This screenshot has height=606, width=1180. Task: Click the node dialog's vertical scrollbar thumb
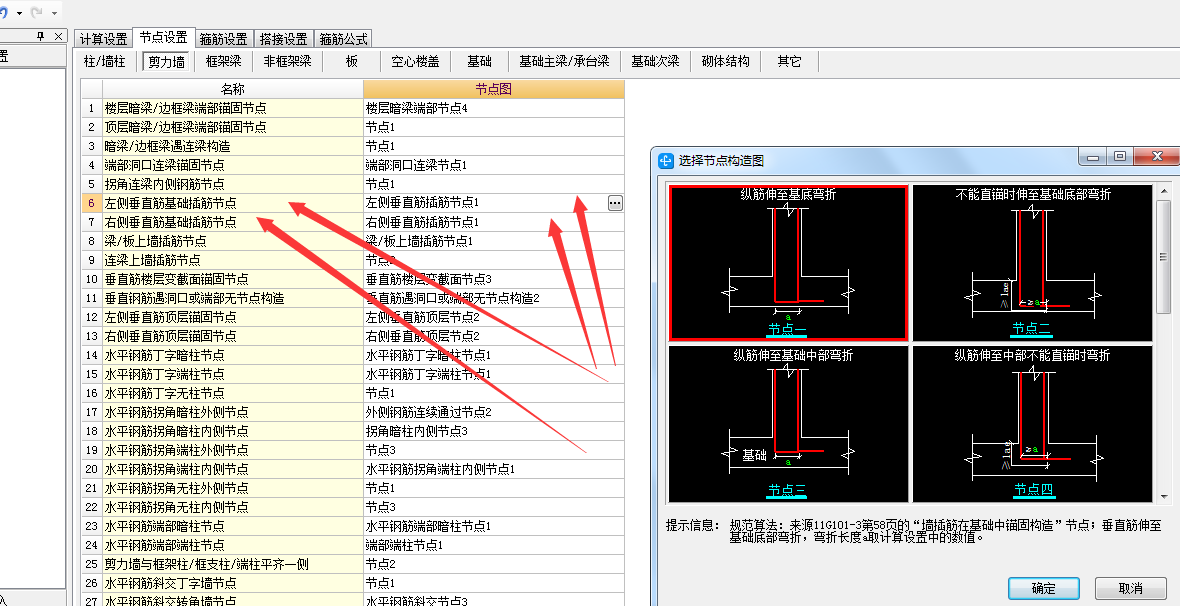[1164, 256]
